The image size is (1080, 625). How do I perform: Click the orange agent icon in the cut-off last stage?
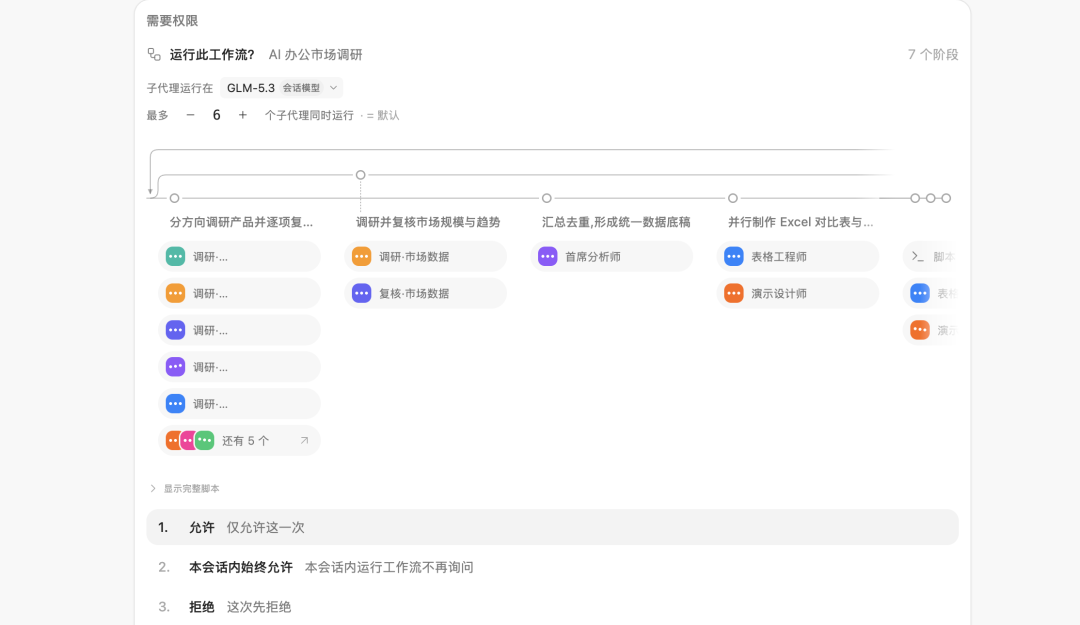coord(920,330)
